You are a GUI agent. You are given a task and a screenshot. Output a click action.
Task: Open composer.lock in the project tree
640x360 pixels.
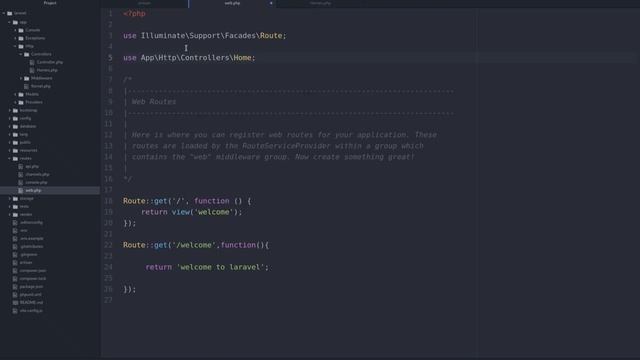tap(33, 278)
